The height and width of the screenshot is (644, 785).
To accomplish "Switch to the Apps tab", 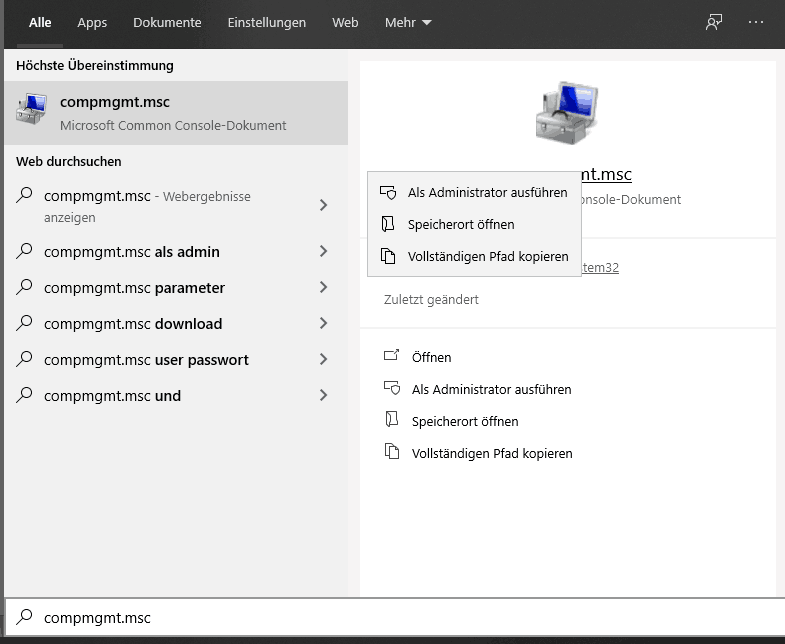I will click(92, 23).
